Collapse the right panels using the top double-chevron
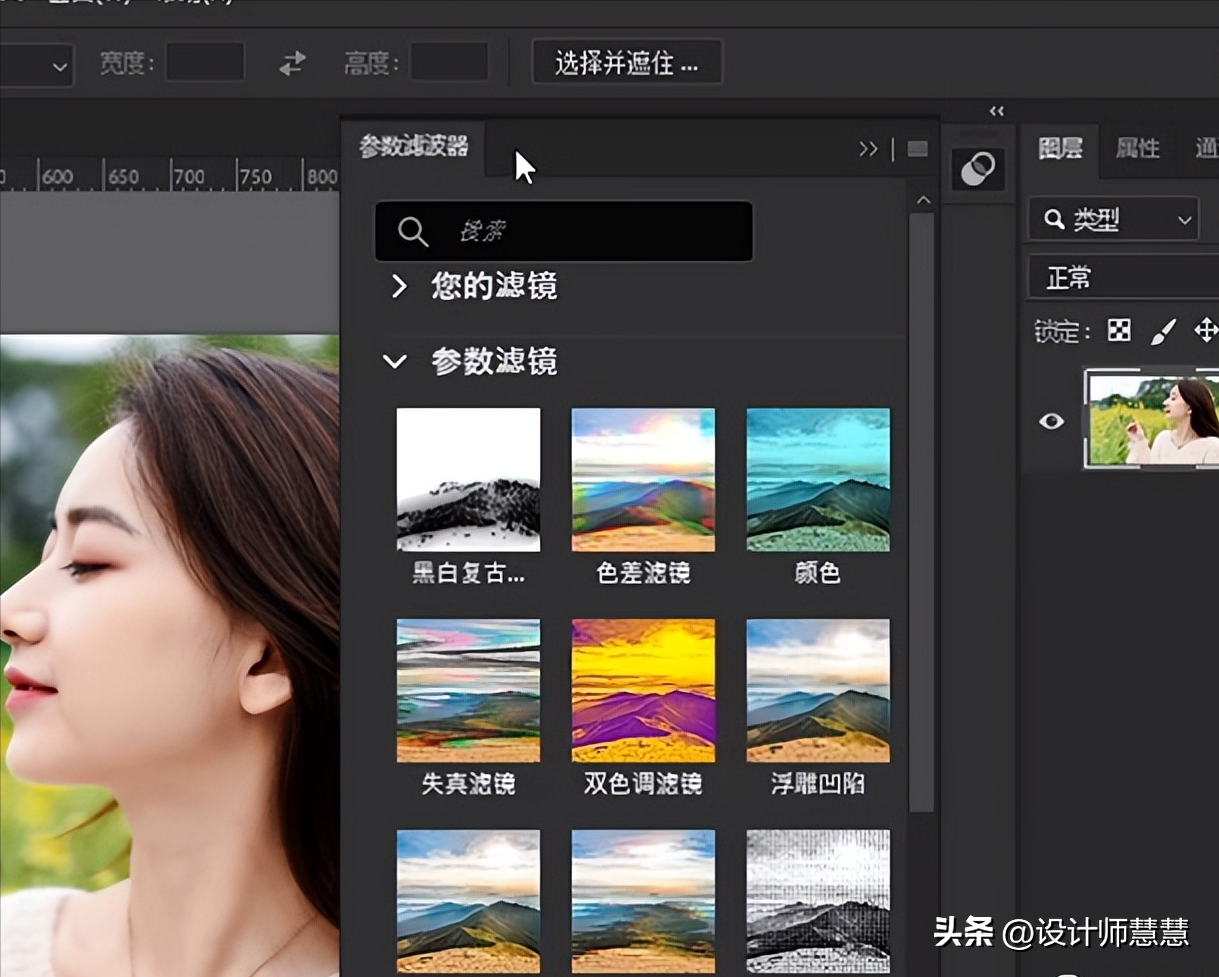Image resolution: width=1219 pixels, height=977 pixels. pos(996,111)
